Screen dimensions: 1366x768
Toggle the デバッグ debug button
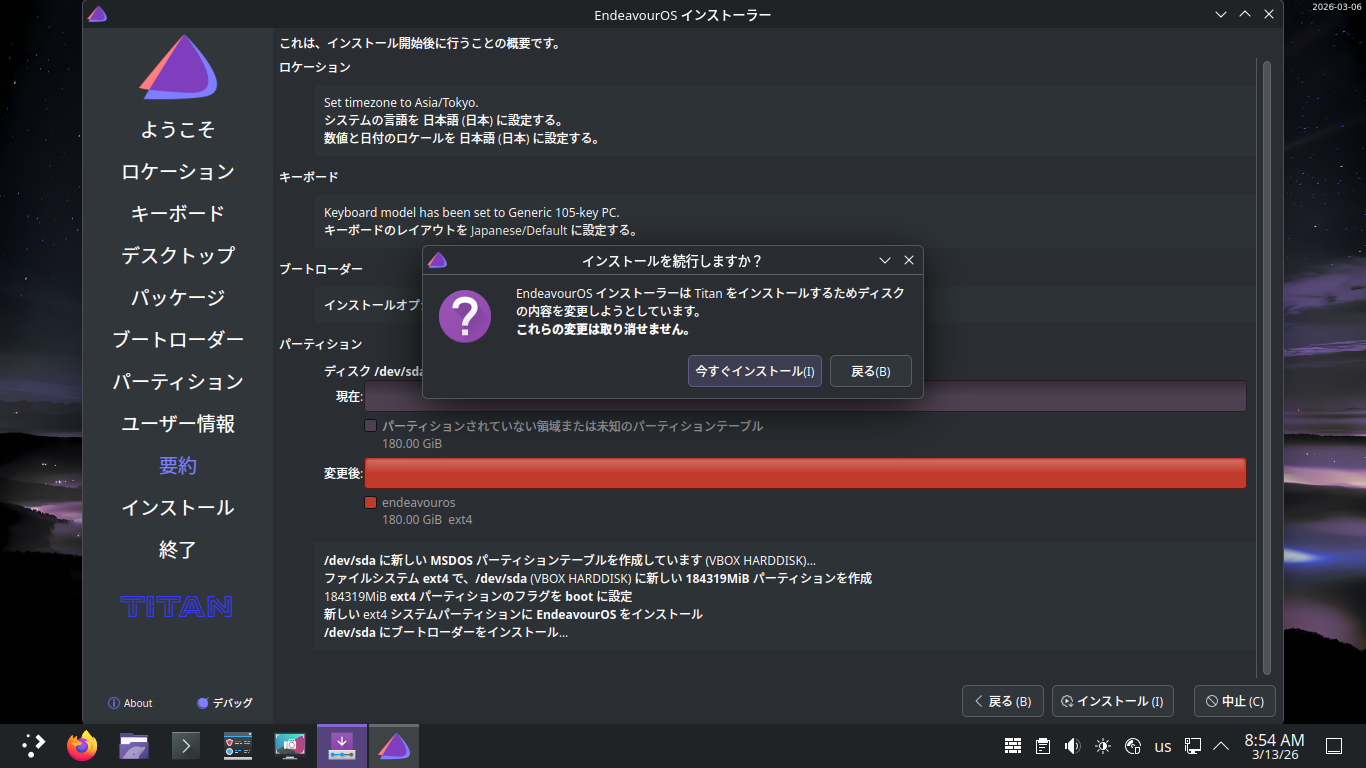[225, 703]
